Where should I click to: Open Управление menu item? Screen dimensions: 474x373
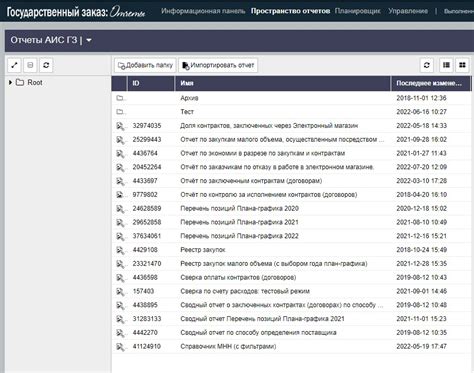point(408,11)
